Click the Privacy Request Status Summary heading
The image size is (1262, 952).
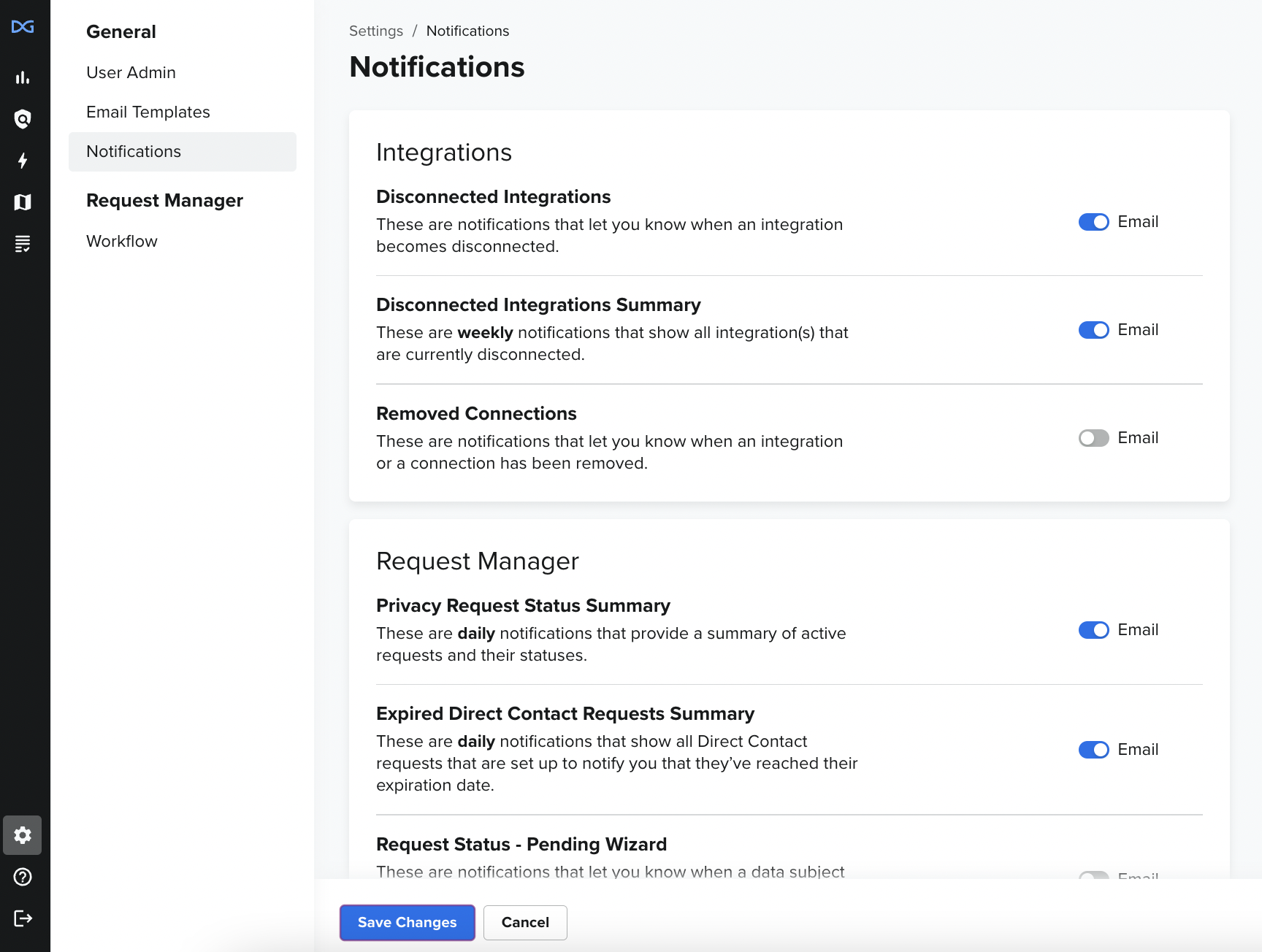pyautogui.click(x=523, y=606)
